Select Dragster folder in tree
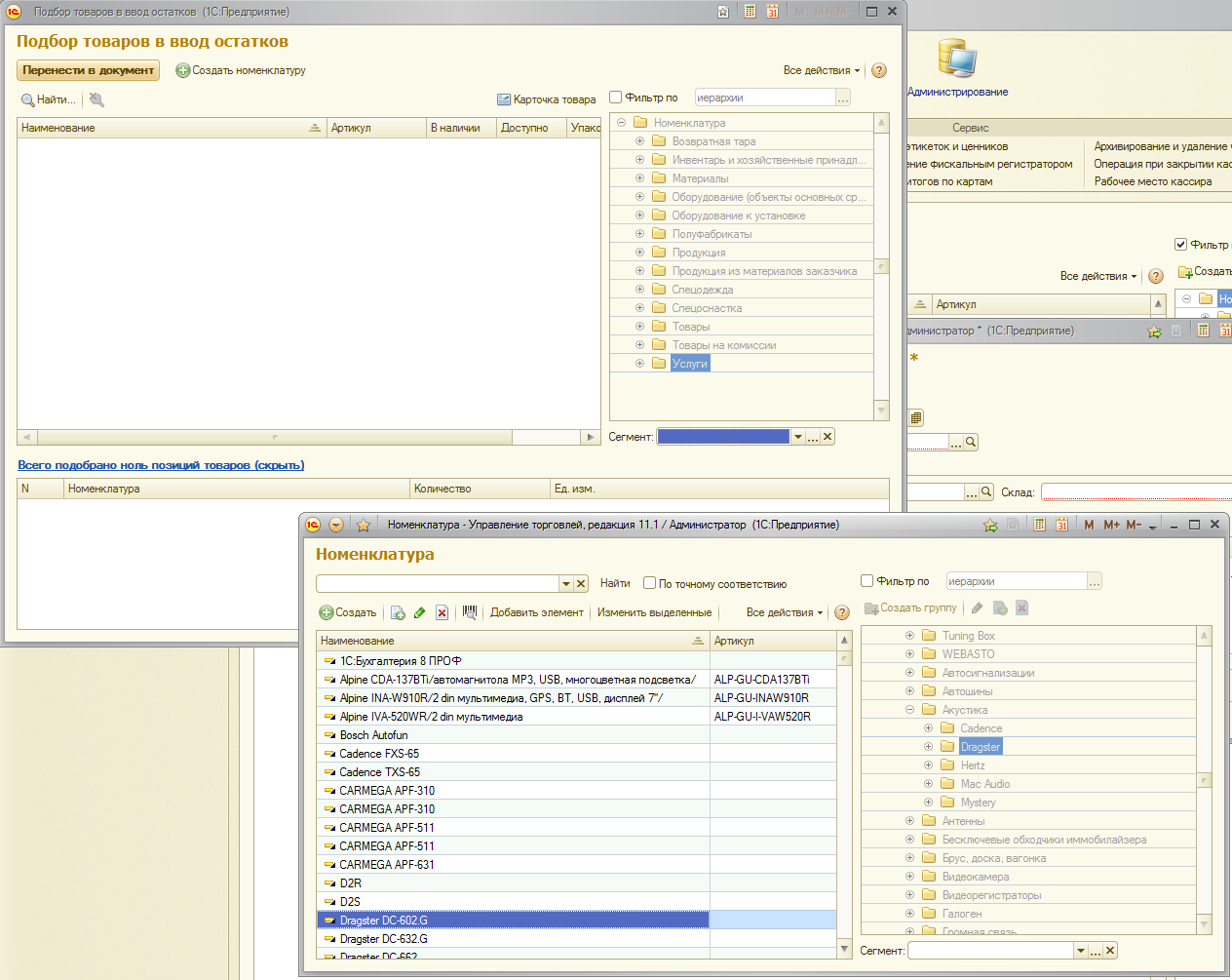Image resolution: width=1232 pixels, height=980 pixels. coord(980,747)
